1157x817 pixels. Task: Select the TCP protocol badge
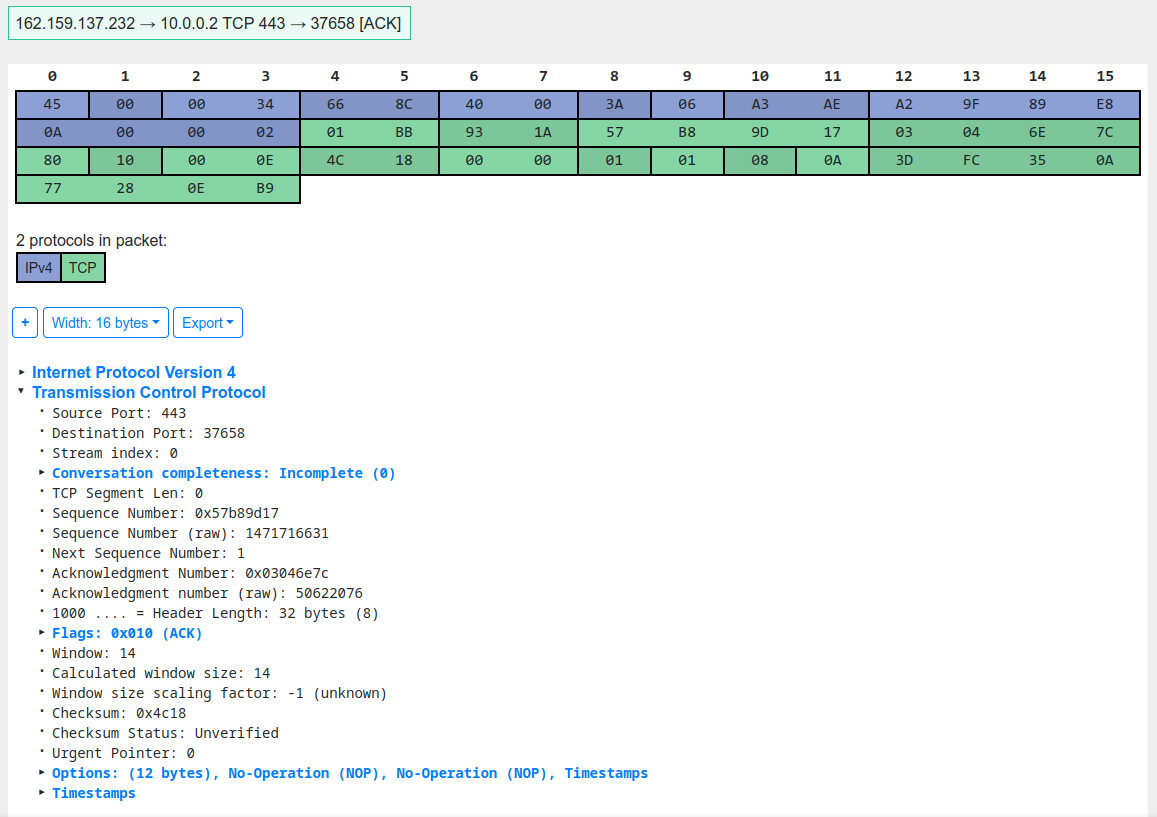[83, 267]
